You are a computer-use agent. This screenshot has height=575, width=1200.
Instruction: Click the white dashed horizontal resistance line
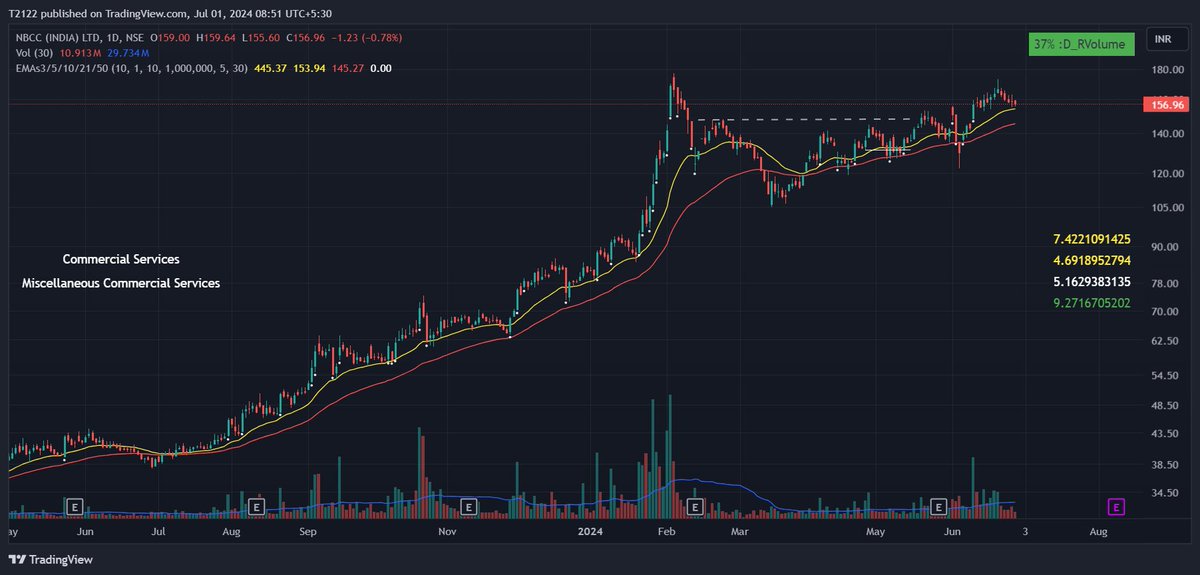[x=803, y=119]
